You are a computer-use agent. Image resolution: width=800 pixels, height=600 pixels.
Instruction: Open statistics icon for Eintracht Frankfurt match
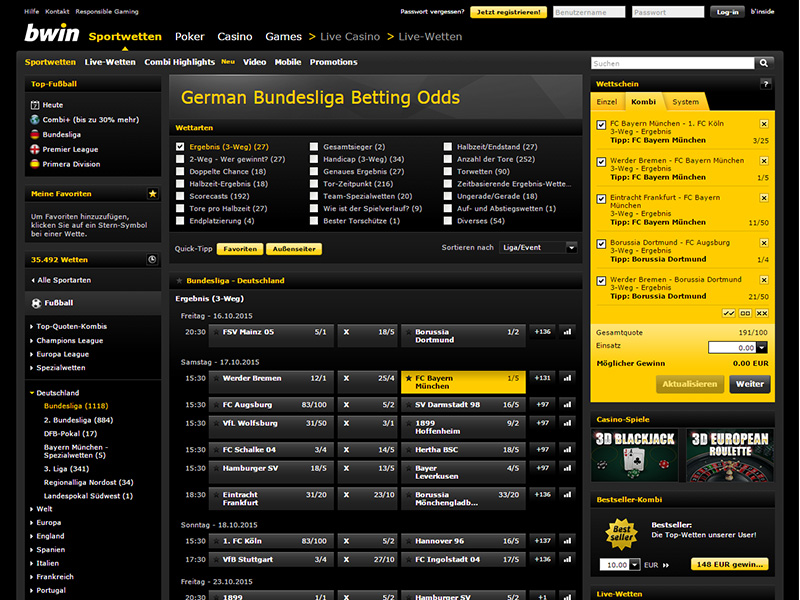[567, 495]
